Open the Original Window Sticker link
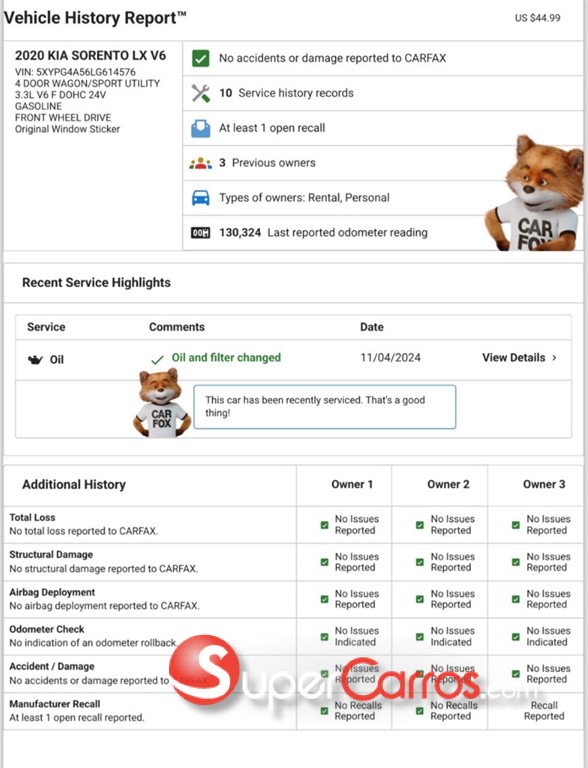Image resolution: width=588 pixels, height=768 pixels. pyautogui.click(x=67, y=129)
